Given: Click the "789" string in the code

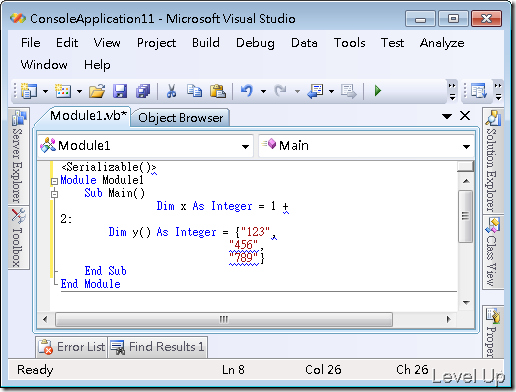Looking at the screenshot, I should (x=243, y=257).
